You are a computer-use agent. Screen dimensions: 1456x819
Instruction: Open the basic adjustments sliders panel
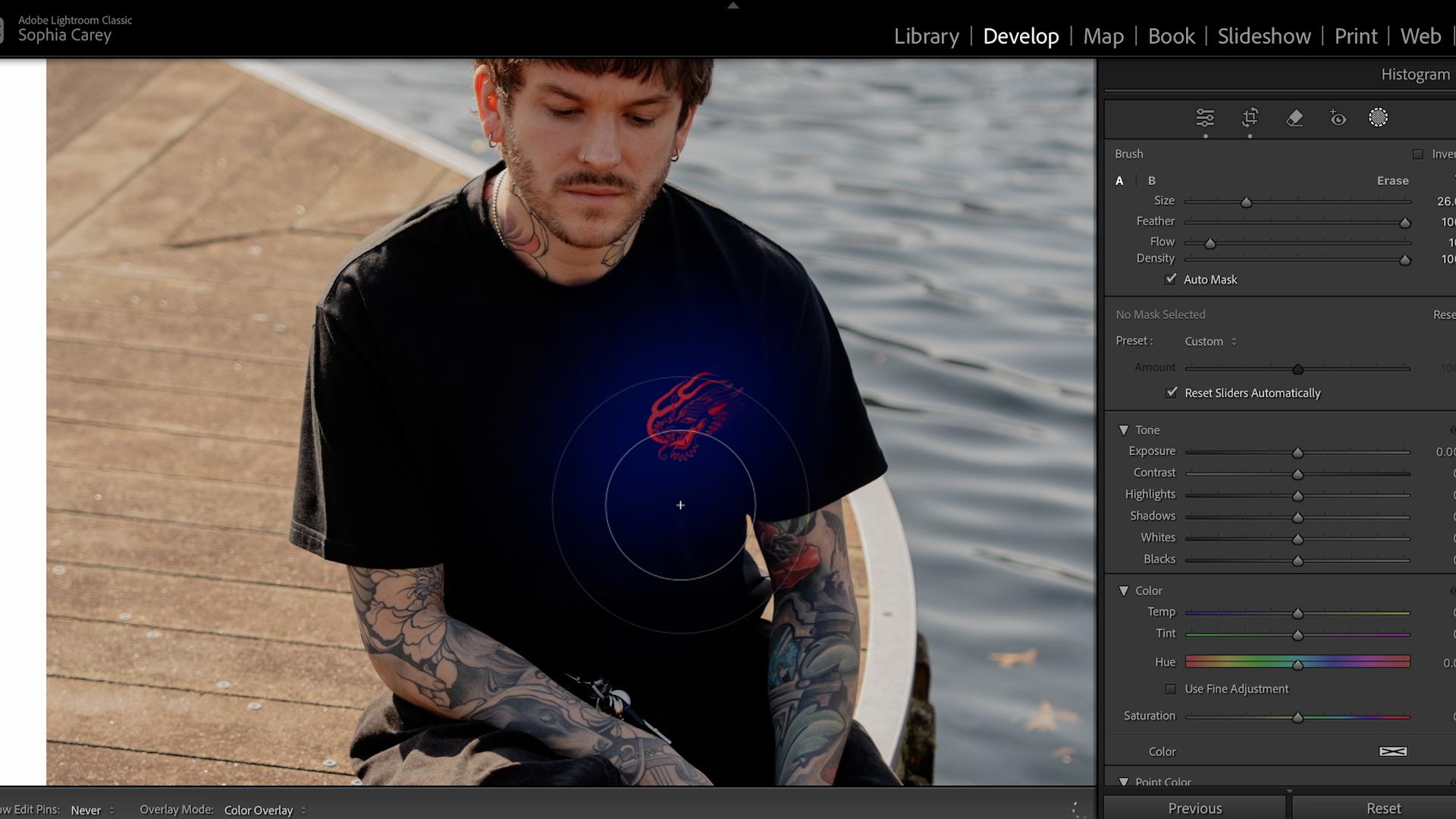point(1206,118)
